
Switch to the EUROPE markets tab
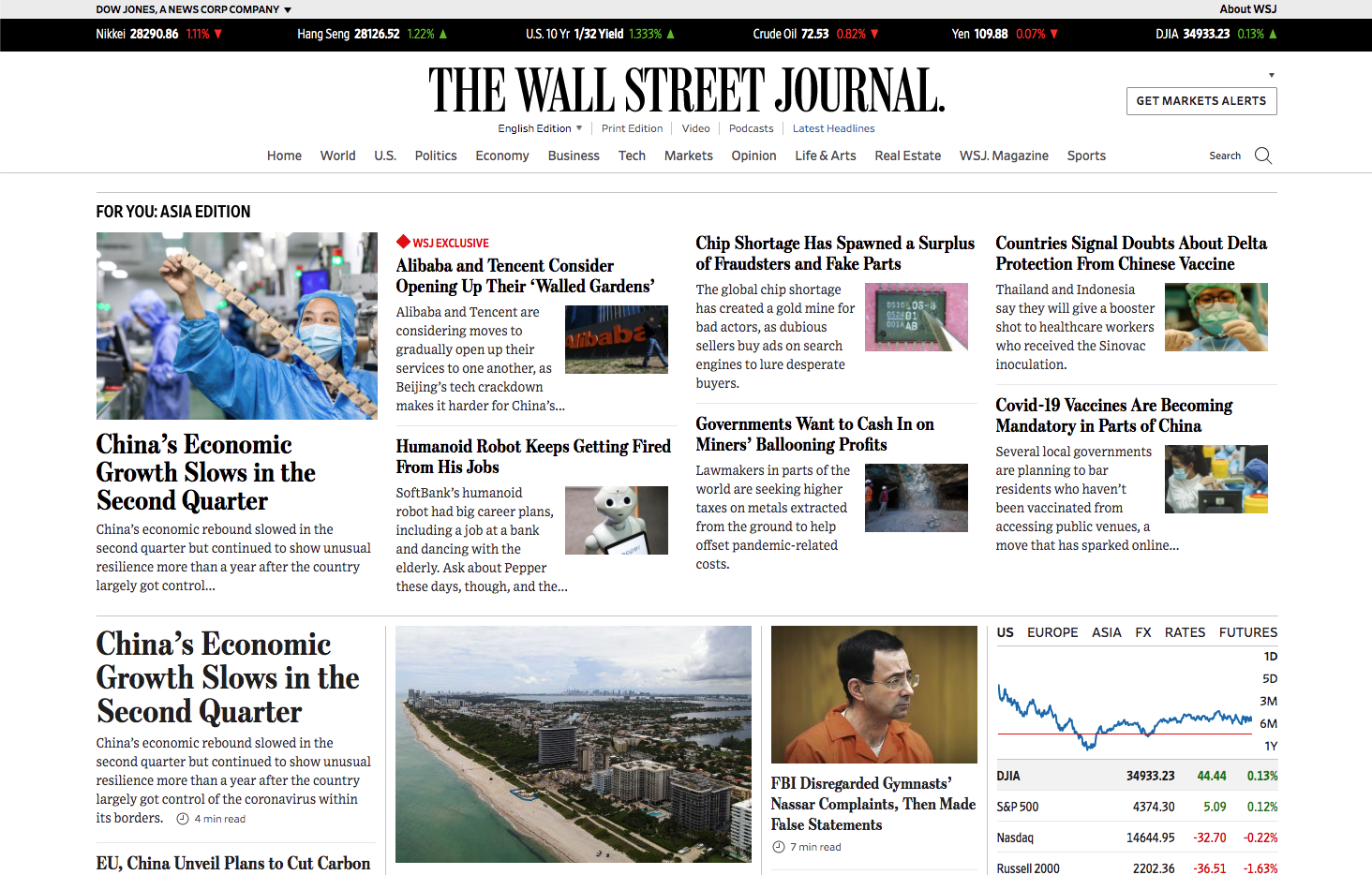[x=1052, y=632]
